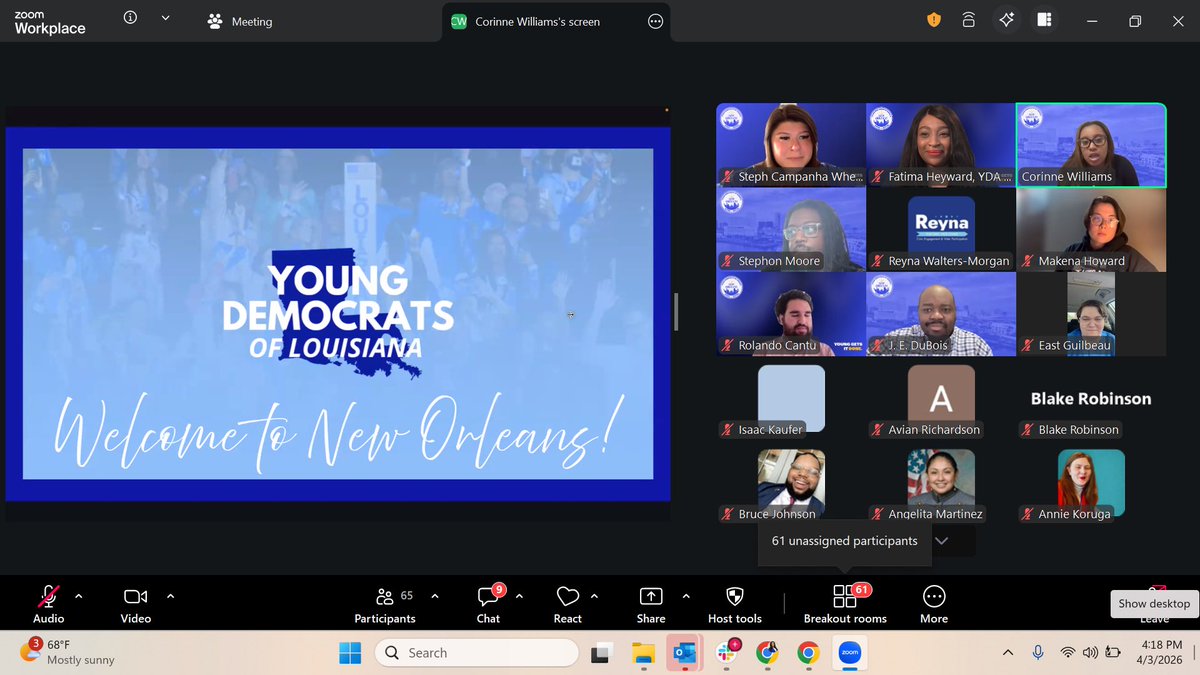
Task: Expand Participants options caret
Action: coord(435,596)
